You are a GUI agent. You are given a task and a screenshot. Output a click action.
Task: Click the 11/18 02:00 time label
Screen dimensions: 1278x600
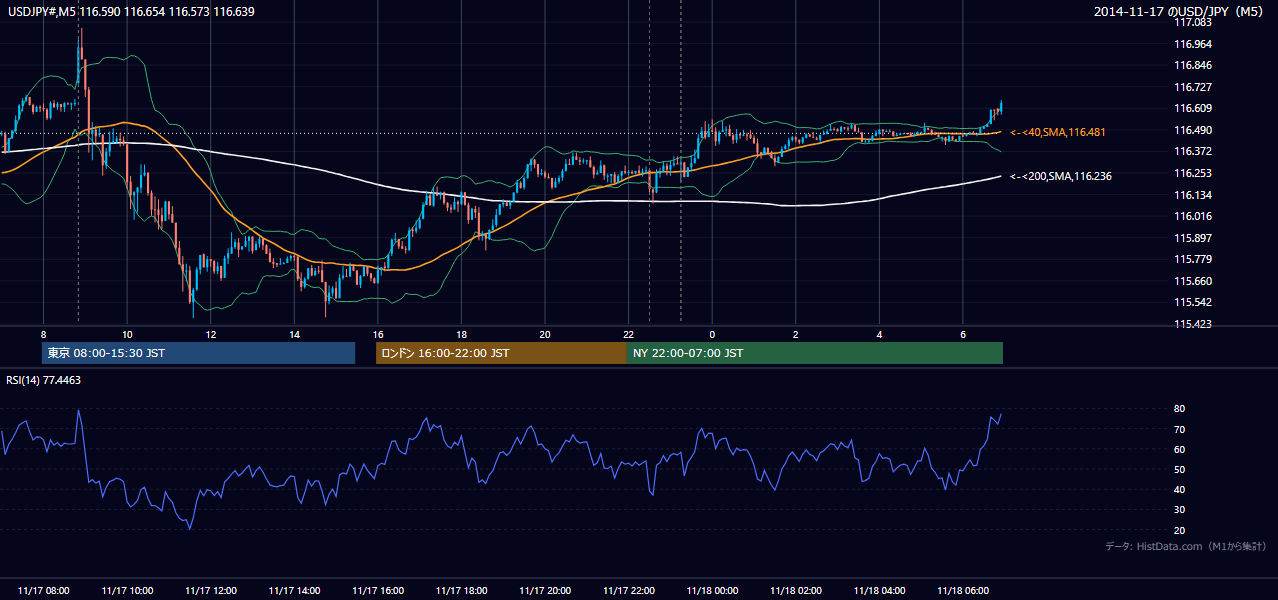(796, 591)
